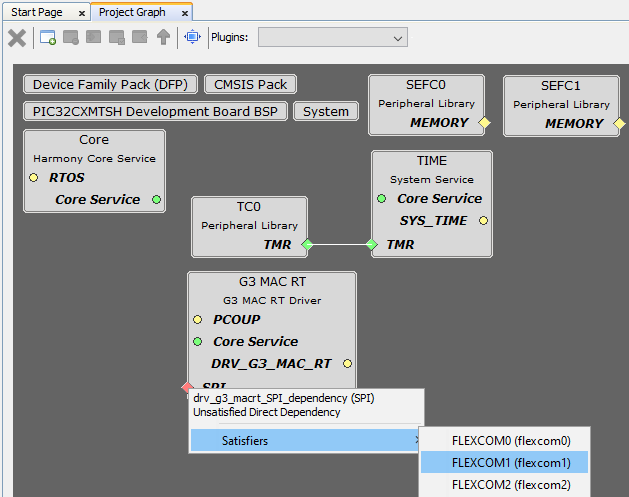629x497 pixels.
Task: Click the TC0 TMR green diamond
Action: pyautogui.click(x=307, y=244)
